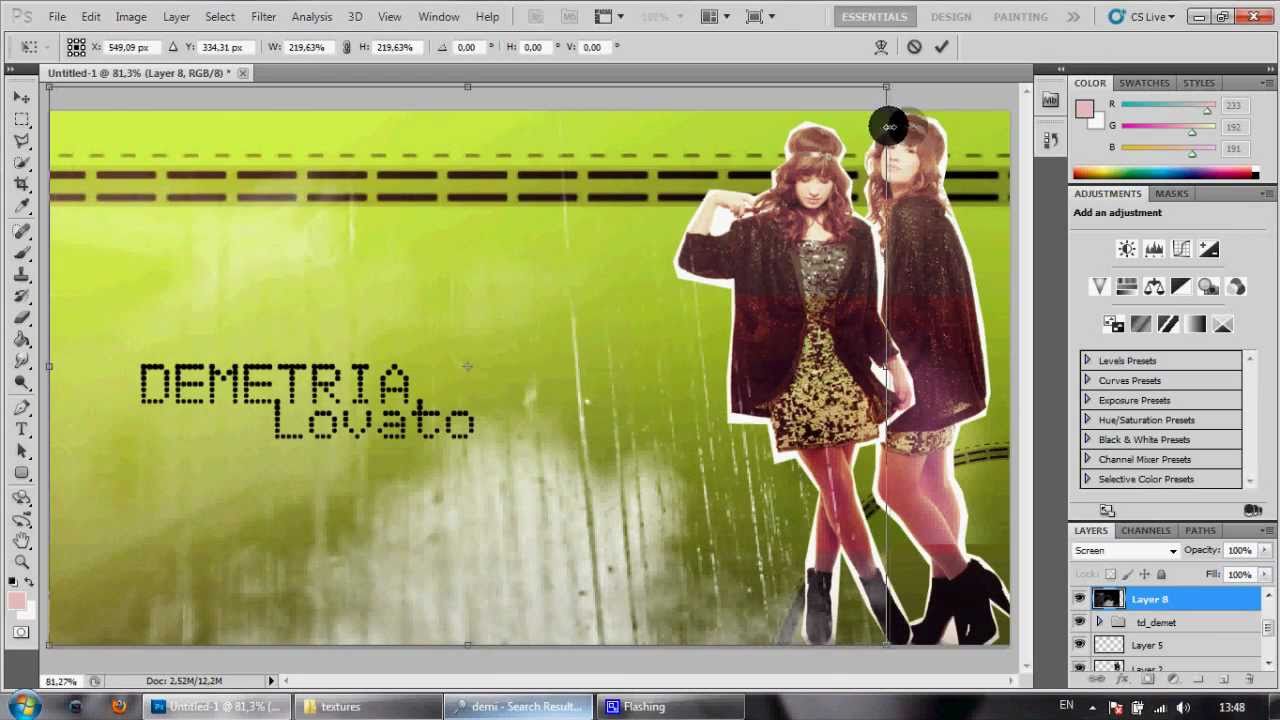The image size is (1280, 720).
Task: Open the Filter menu
Action: (263, 17)
